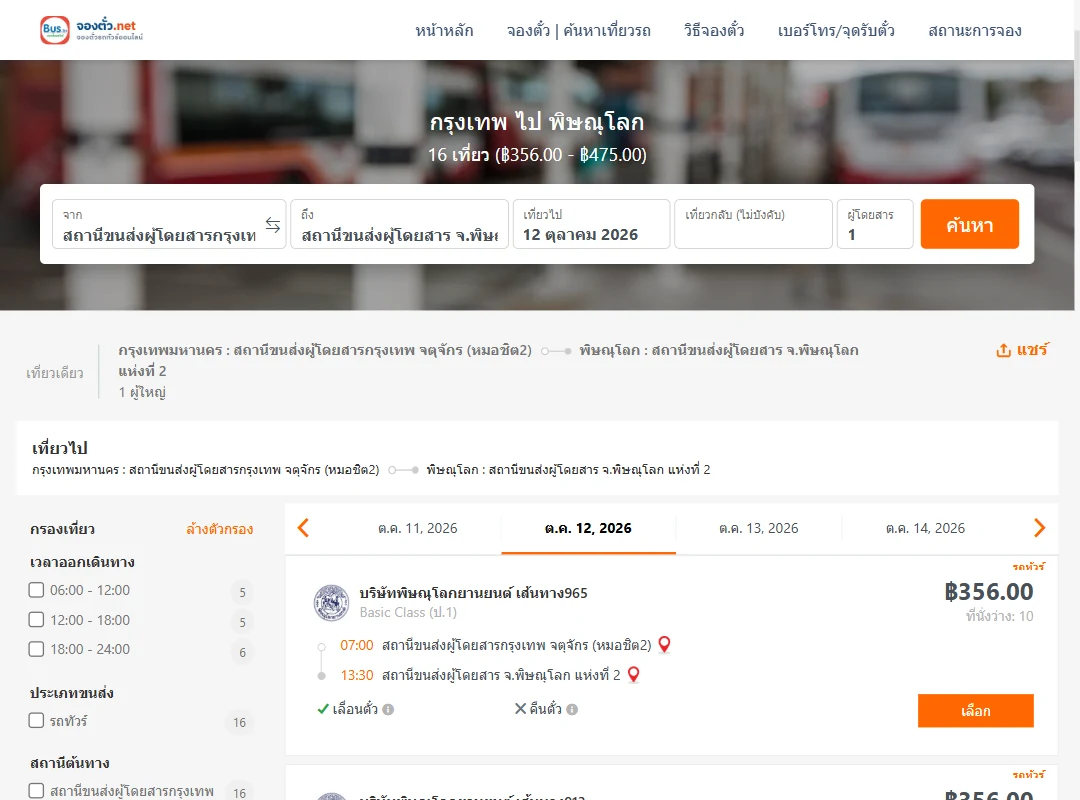Click the Busx จองตั๋ว.net logo
Screen dimensions: 1080x800
click(x=92, y=30)
